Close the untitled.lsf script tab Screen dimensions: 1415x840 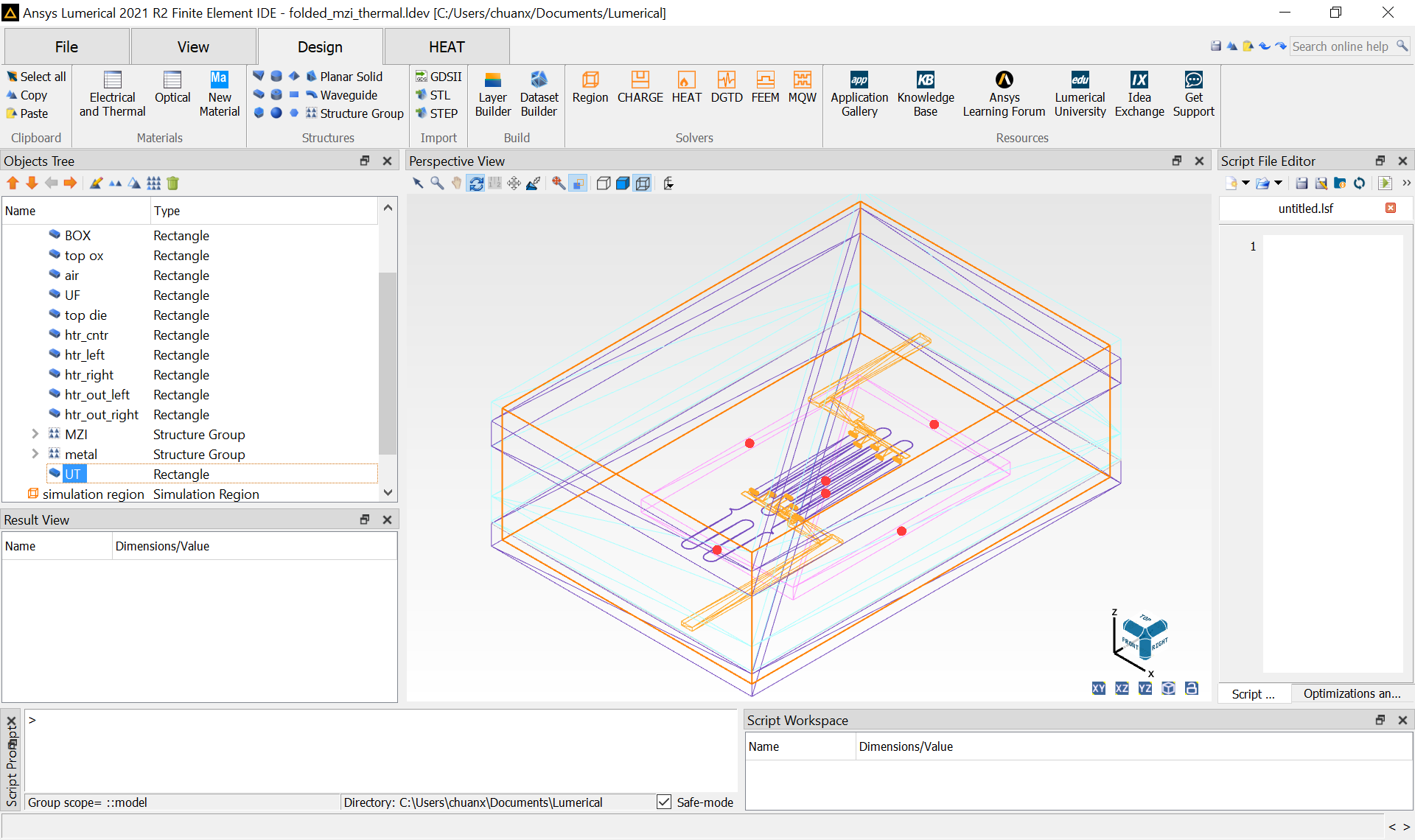coord(1391,209)
